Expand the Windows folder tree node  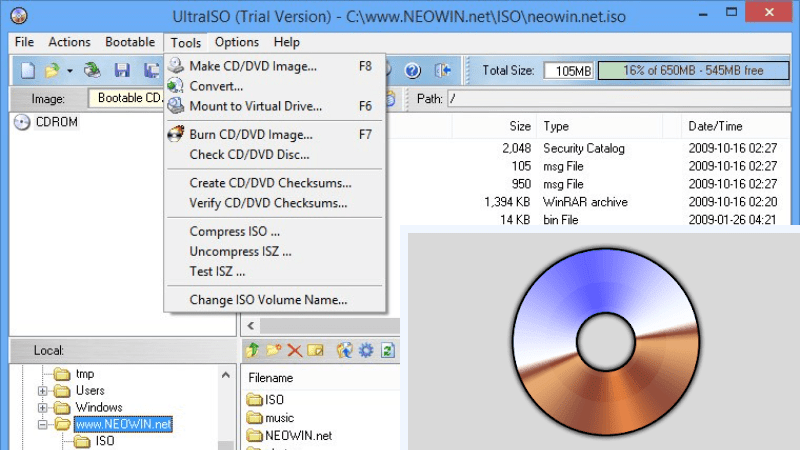[x=44, y=408]
